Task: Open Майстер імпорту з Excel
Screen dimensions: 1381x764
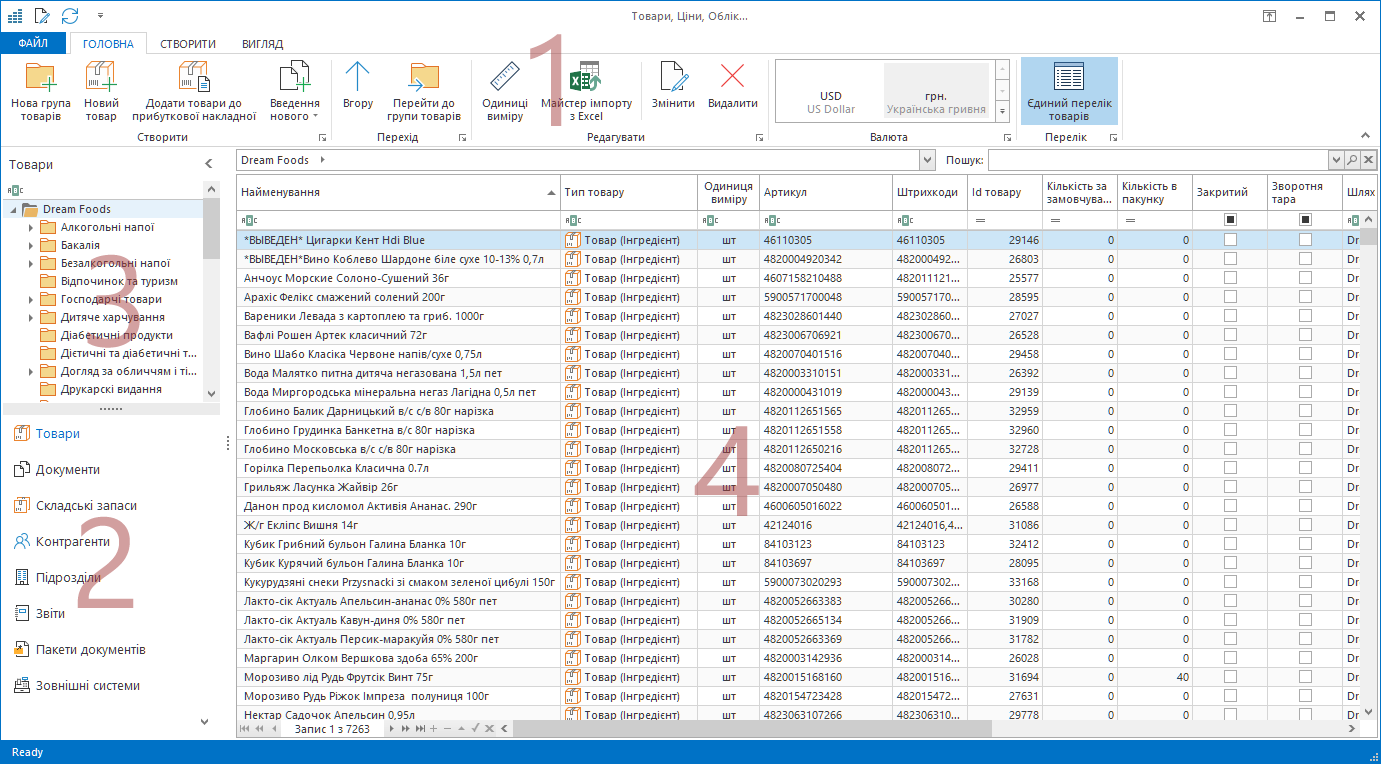Action: 585,78
